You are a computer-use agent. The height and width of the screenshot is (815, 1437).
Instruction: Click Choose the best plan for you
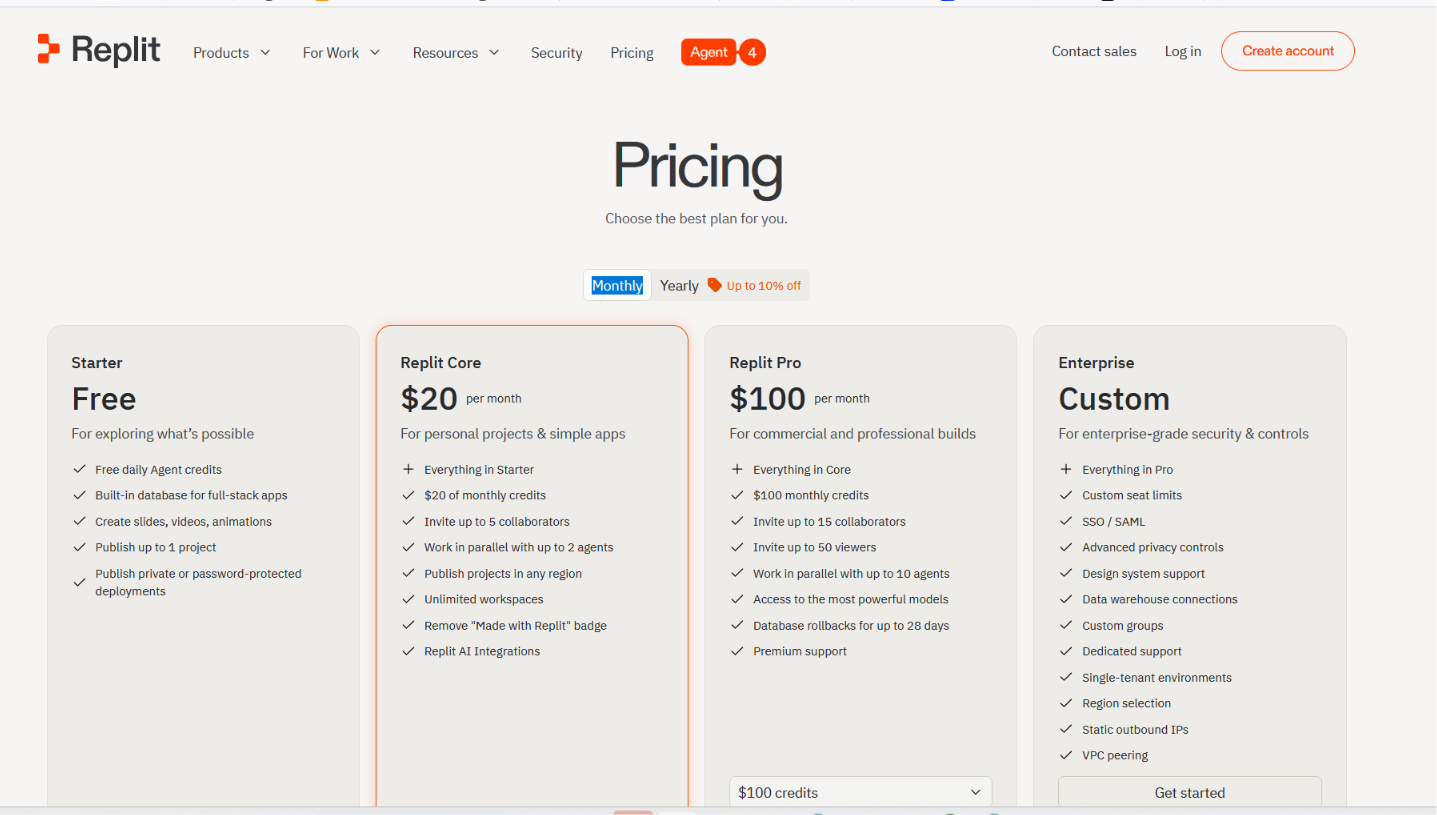(x=696, y=218)
